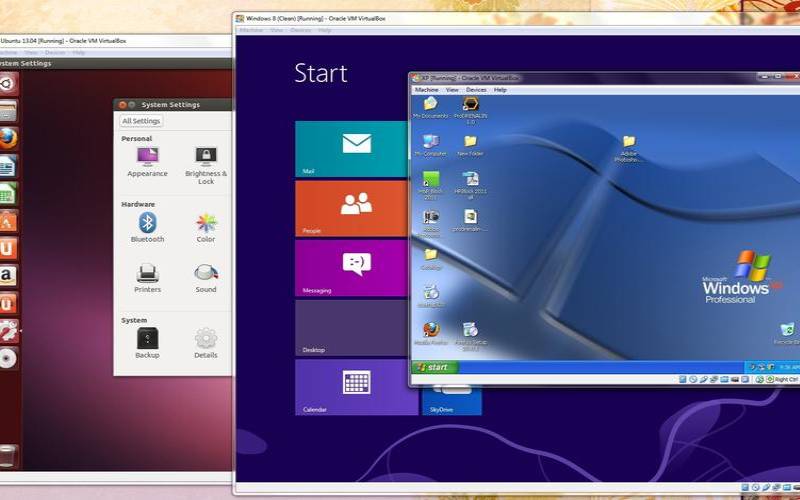Click Right Ctrl host key indicator in XP window
The height and width of the screenshot is (500, 800).
[x=783, y=380]
